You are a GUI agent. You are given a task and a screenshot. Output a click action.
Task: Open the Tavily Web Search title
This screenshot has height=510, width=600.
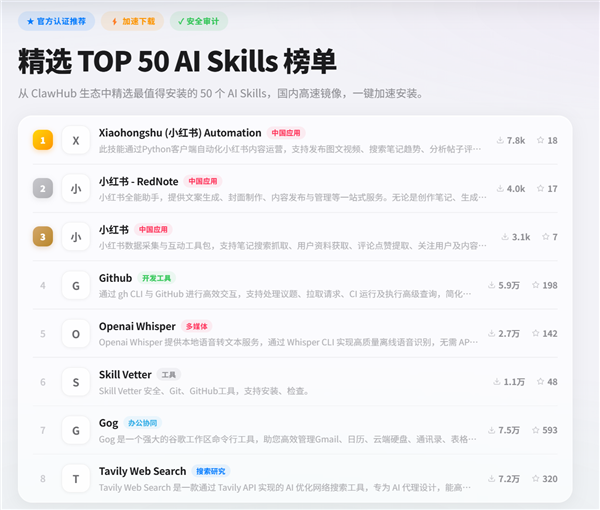coord(142,471)
